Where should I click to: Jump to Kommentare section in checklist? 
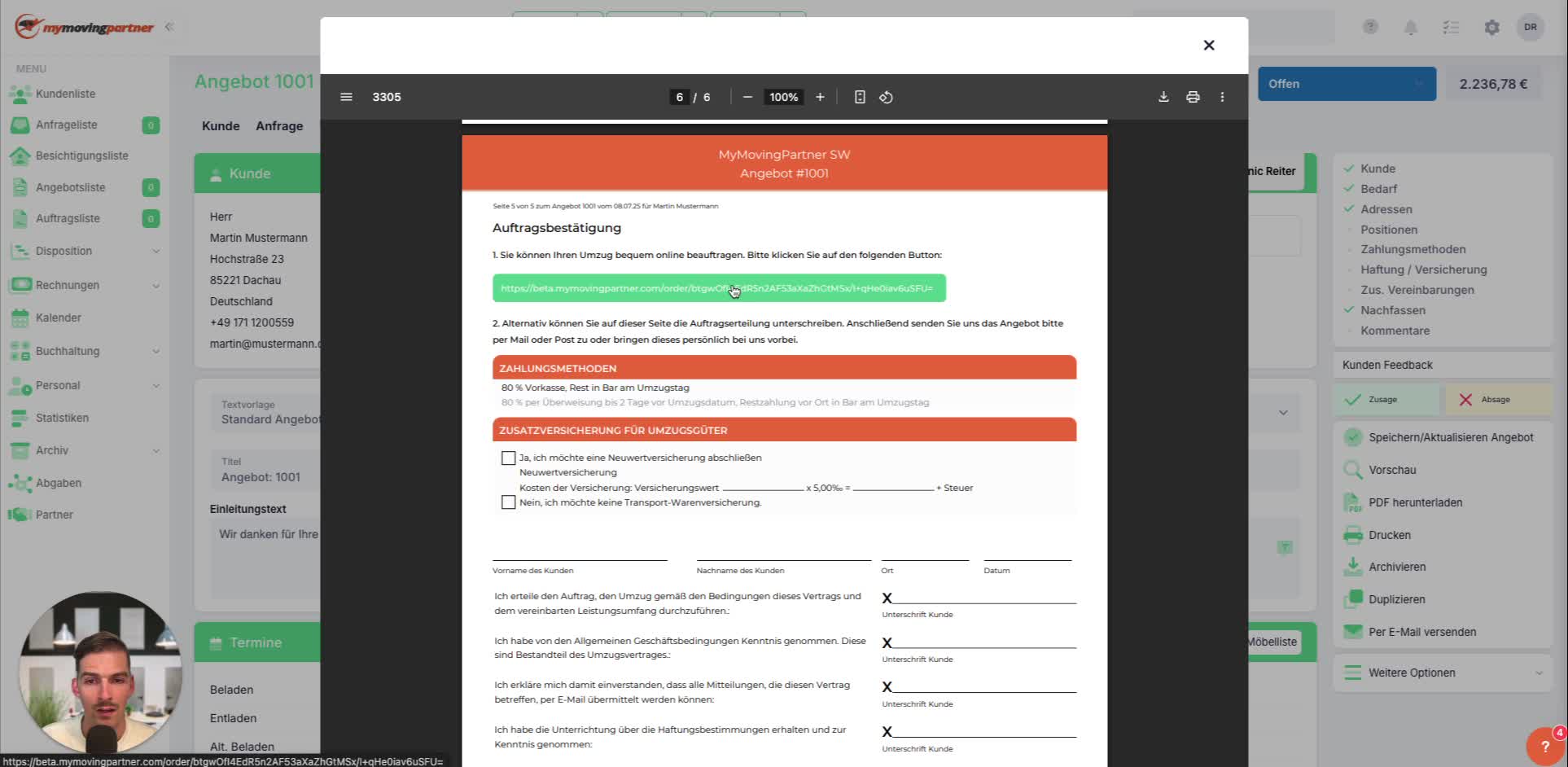[1395, 331]
